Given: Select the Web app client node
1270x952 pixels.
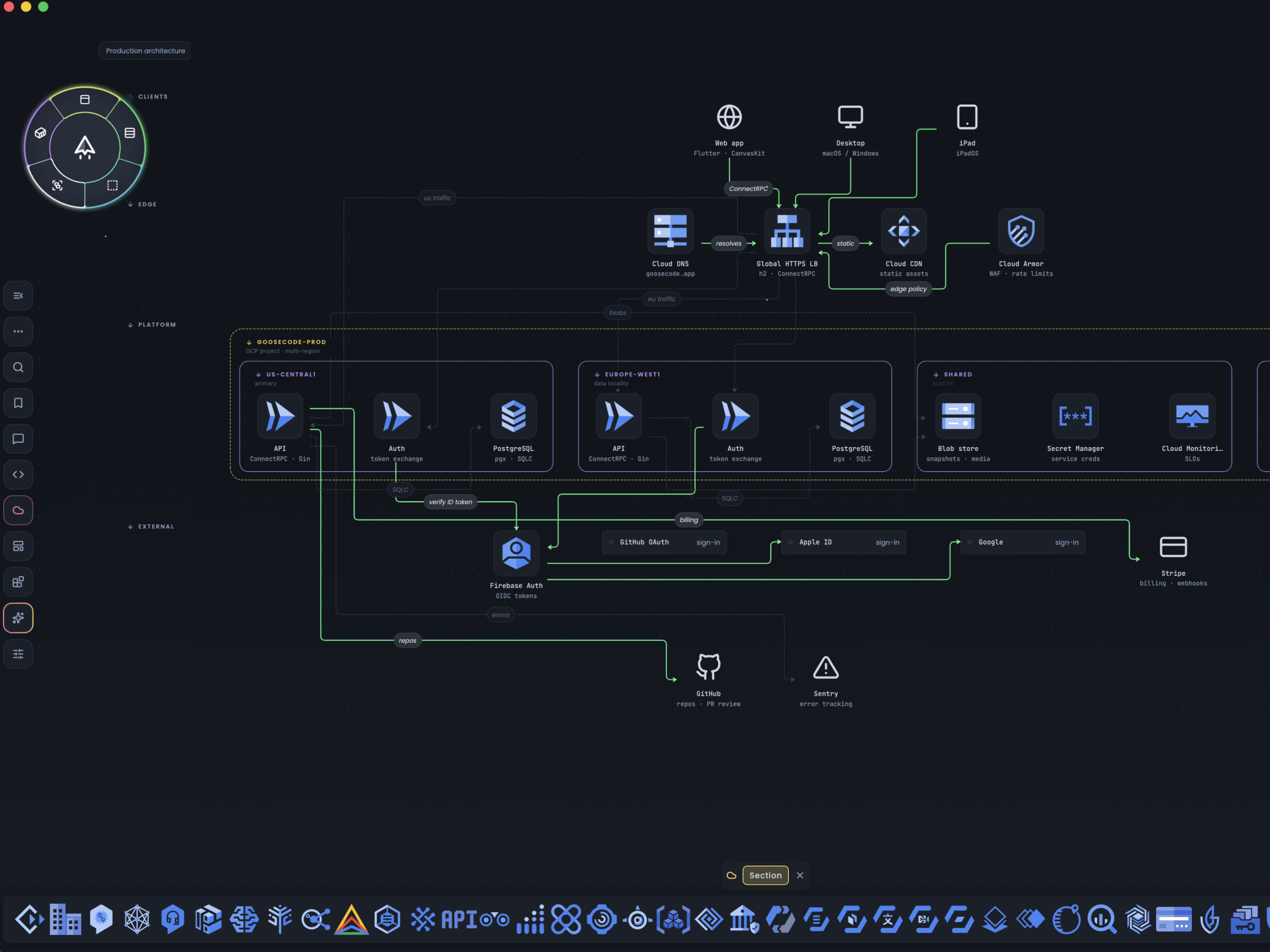Looking at the screenshot, I should 729,130.
